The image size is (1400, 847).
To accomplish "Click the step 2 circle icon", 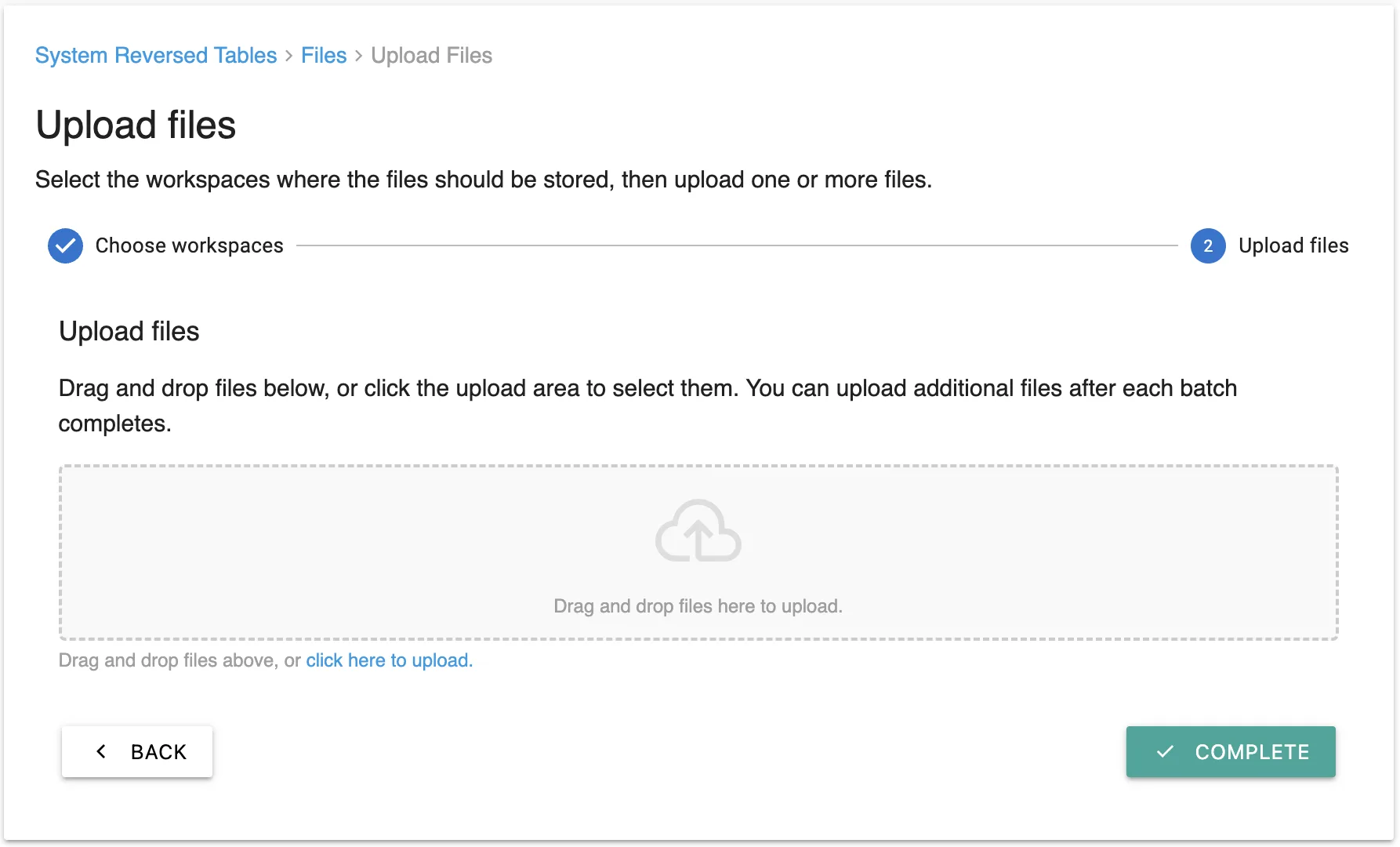I will (x=1208, y=246).
